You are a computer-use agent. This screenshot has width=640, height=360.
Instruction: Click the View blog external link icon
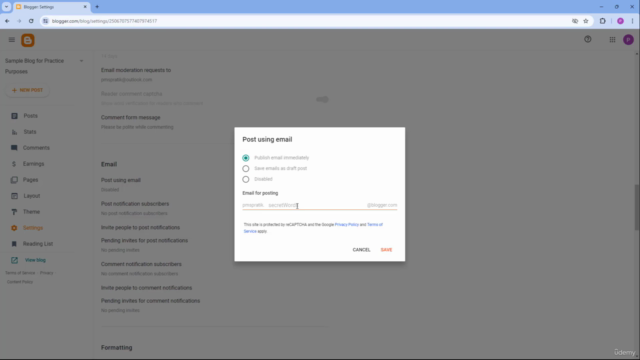tap(14, 260)
